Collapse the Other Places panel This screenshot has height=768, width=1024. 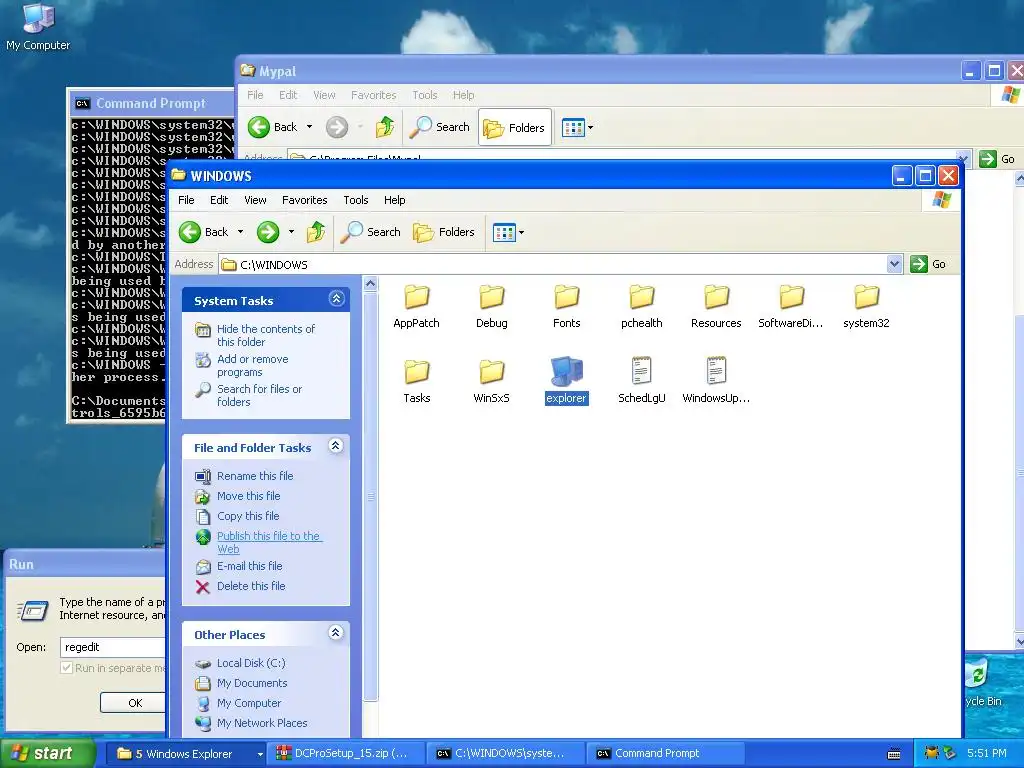(336, 633)
